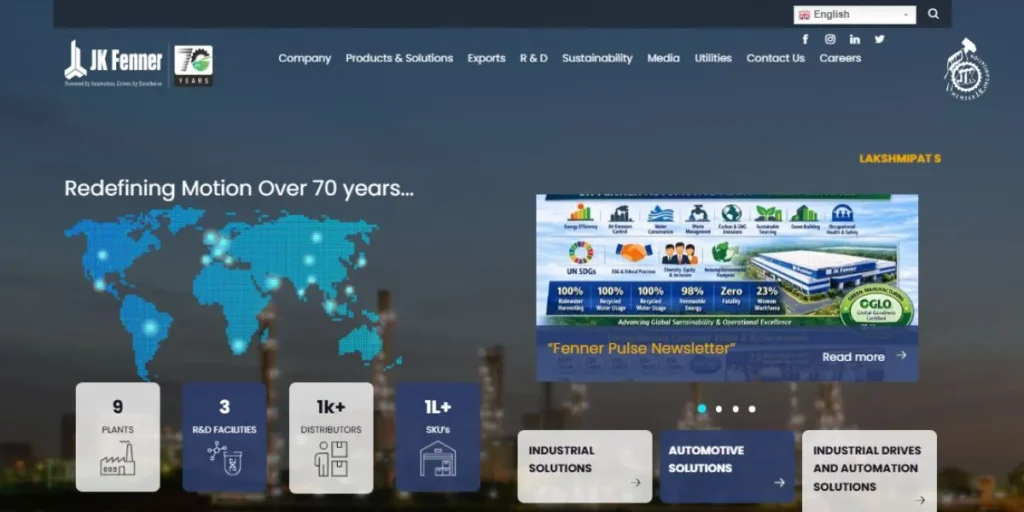The image size is (1024, 512).
Task: Open the Careers page
Action: point(840,58)
